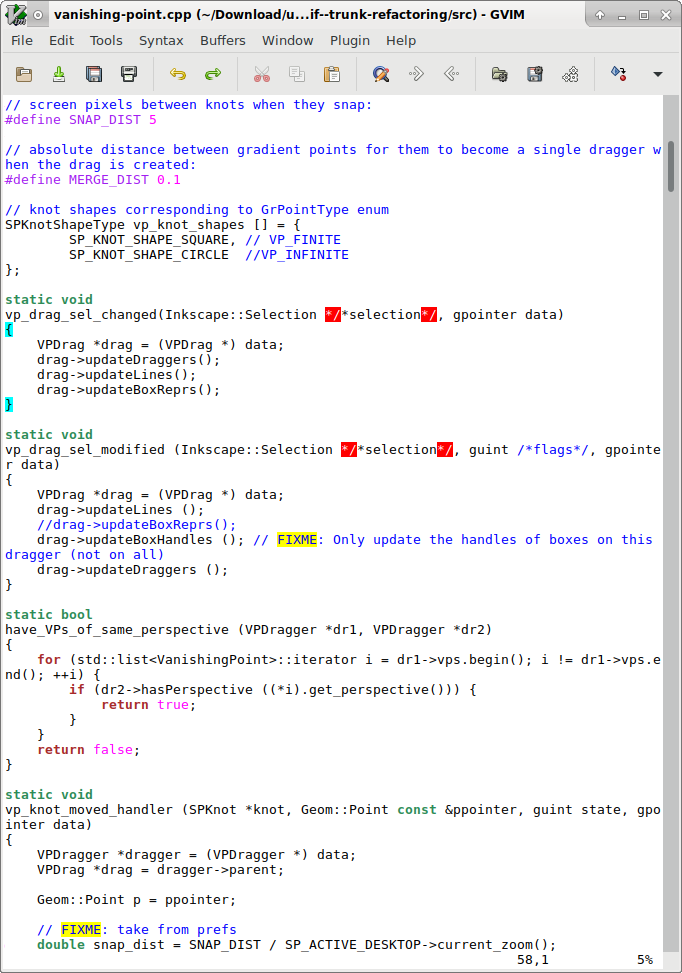The width and height of the screenshot is (682, 973).
Task: Expand the toolbar overflow arrow
Action: coord(658,74)
